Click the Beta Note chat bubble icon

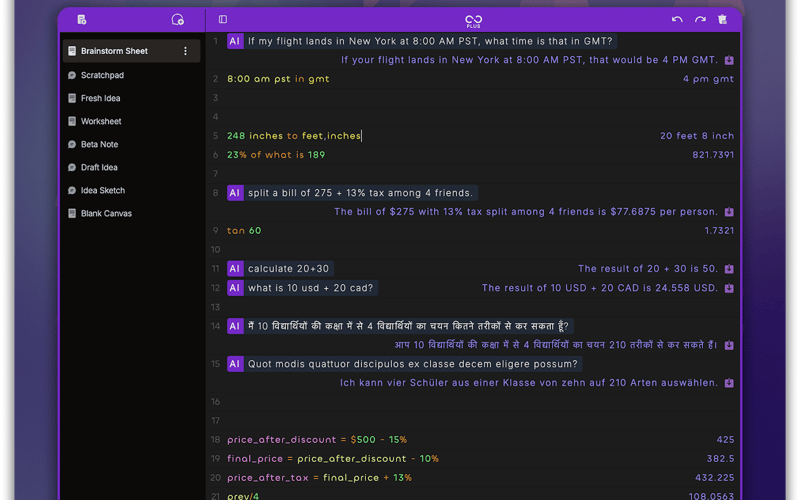72,144
